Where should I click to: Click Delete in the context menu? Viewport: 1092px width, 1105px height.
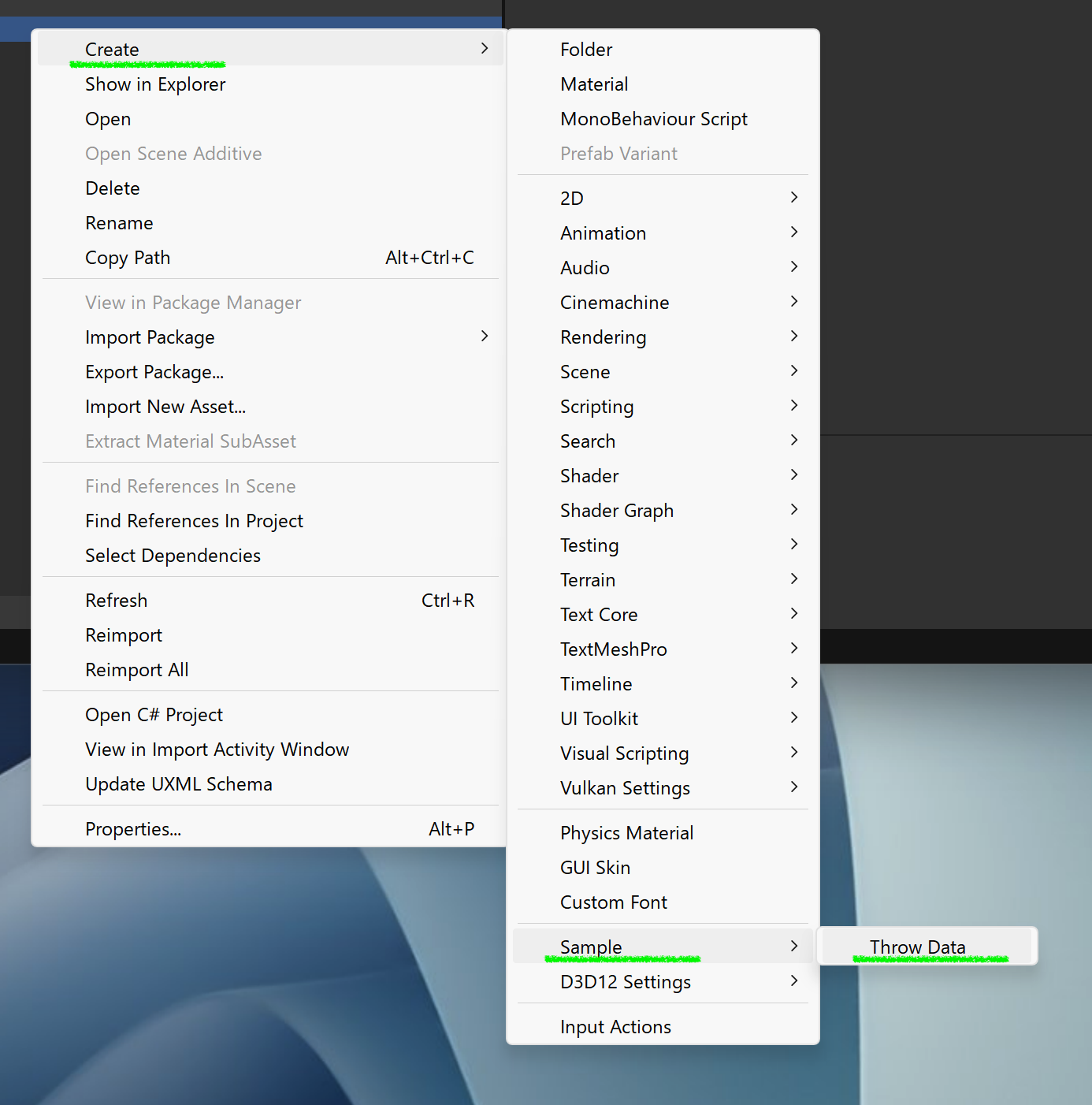(x=113, y=188)
